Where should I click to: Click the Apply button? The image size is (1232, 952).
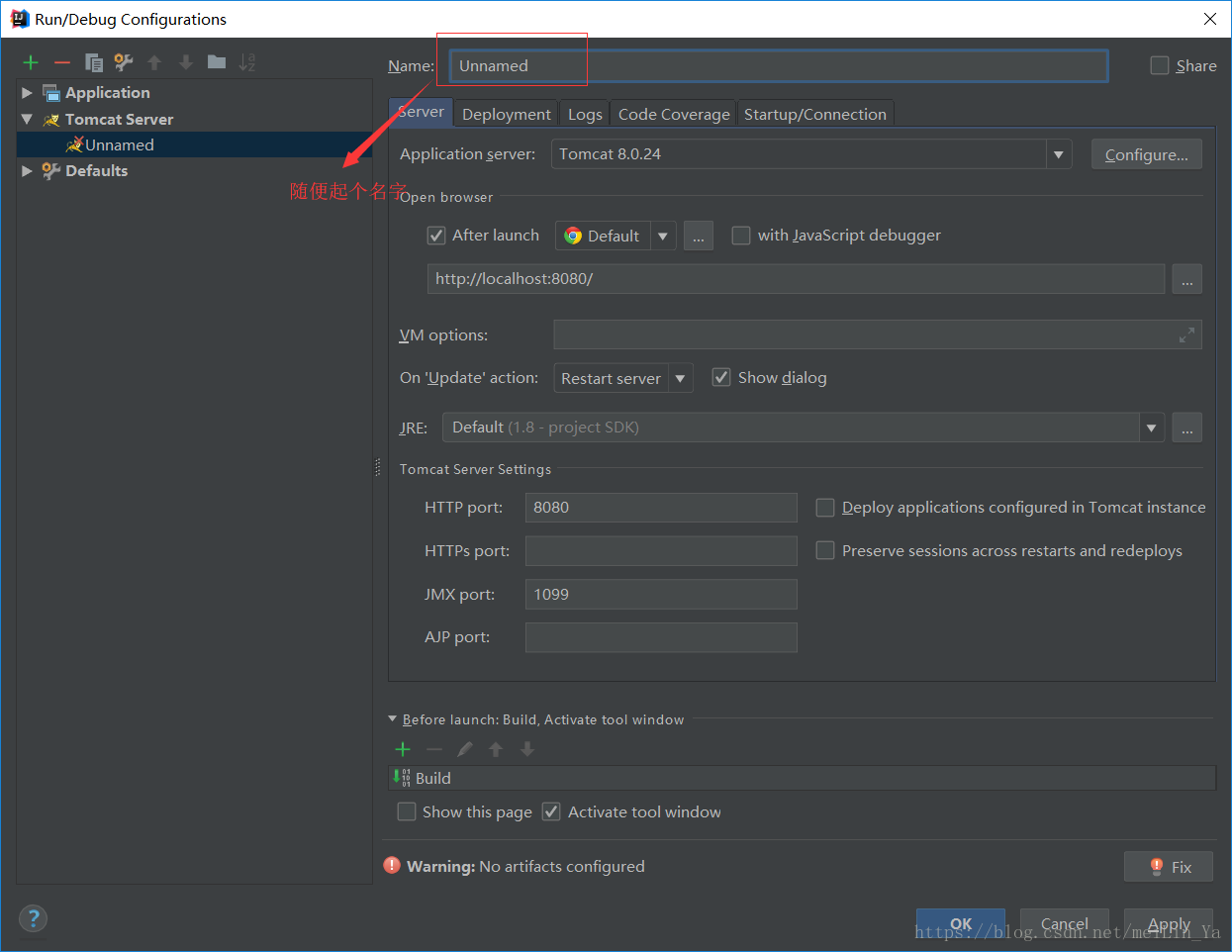click(1169, 923)
